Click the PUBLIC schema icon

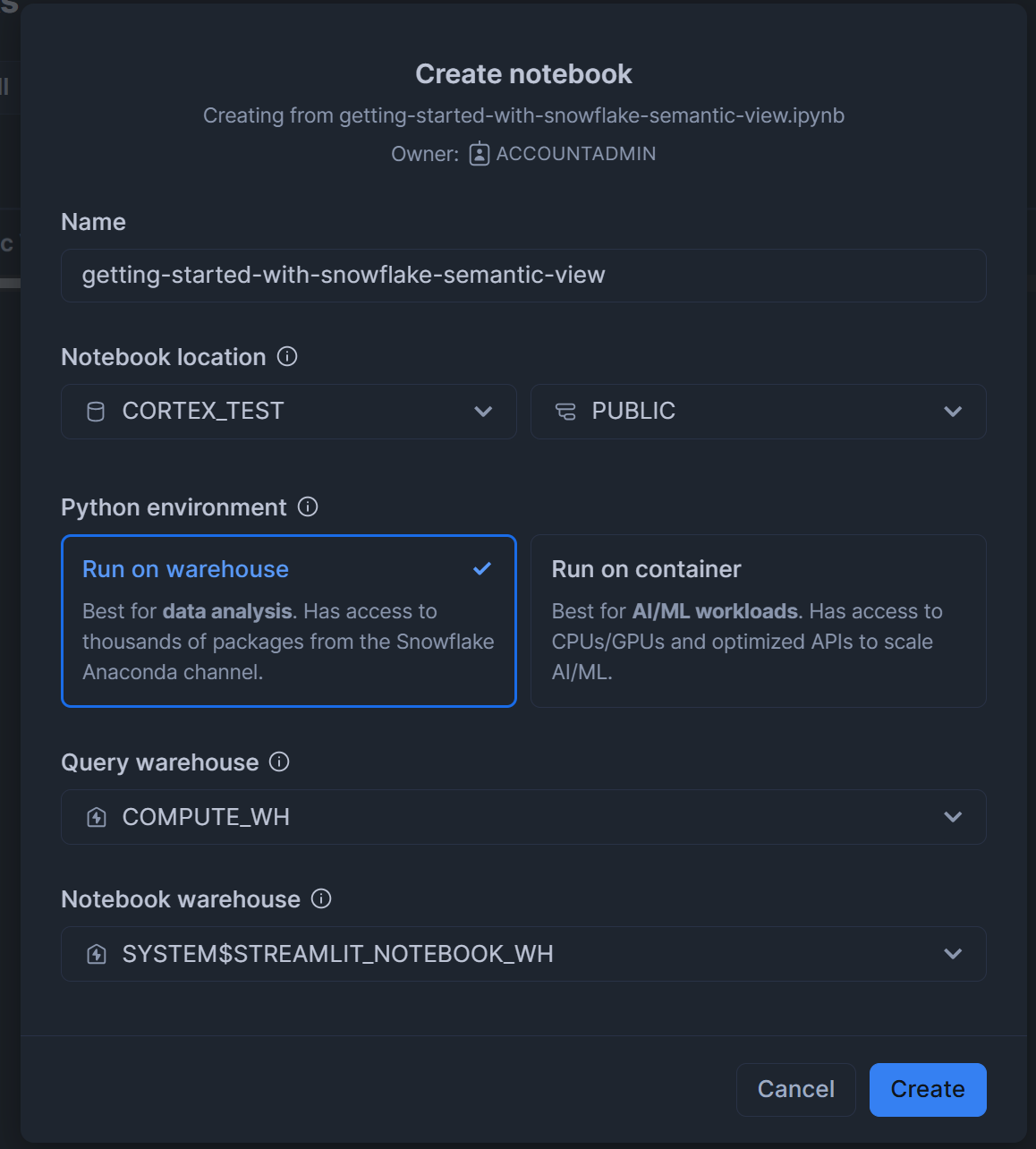pyautogui.click(x=565, y=412)
